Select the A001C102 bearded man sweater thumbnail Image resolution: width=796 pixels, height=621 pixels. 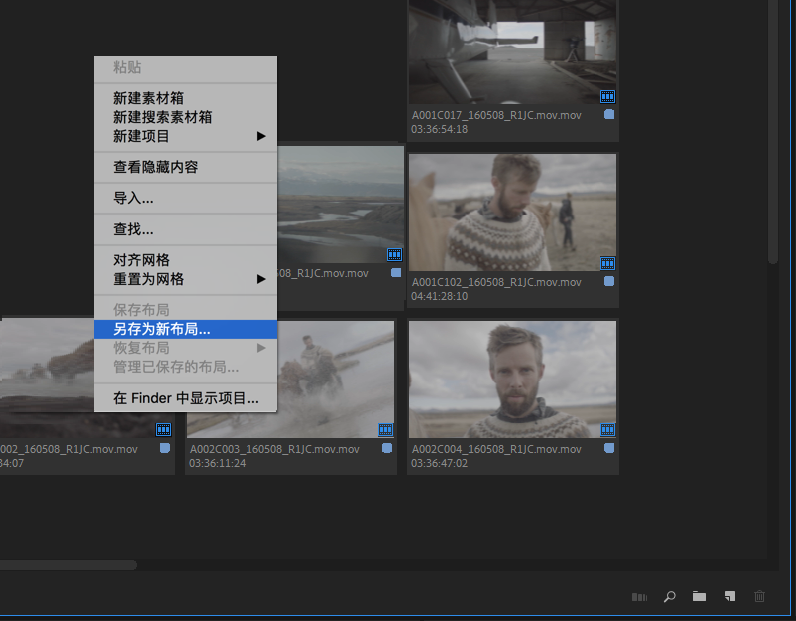click(512, 212)
